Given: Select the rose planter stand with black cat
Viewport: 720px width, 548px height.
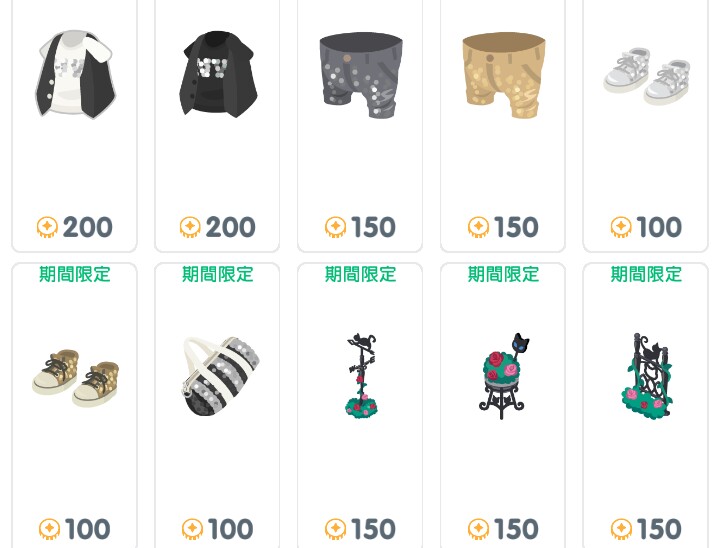Looking at the screenshot, I should 505,376.
